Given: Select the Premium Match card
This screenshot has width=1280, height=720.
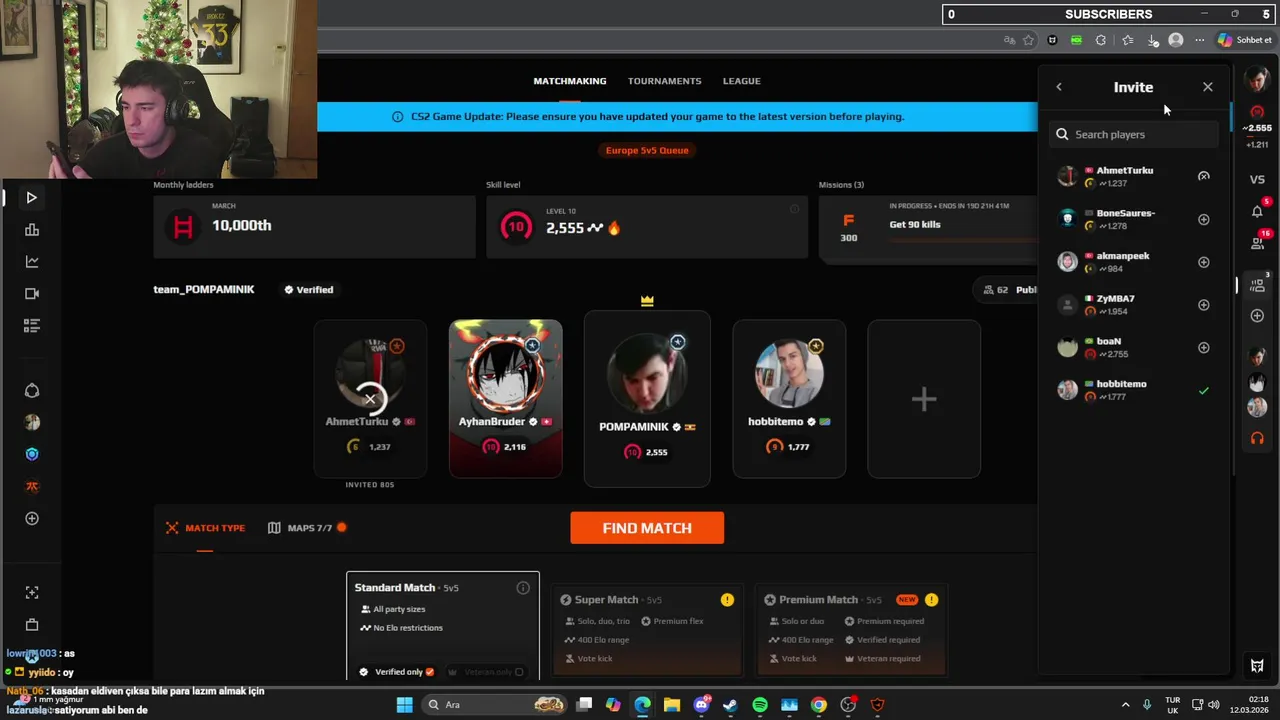Looking at the screenshot, I should 851,630.
